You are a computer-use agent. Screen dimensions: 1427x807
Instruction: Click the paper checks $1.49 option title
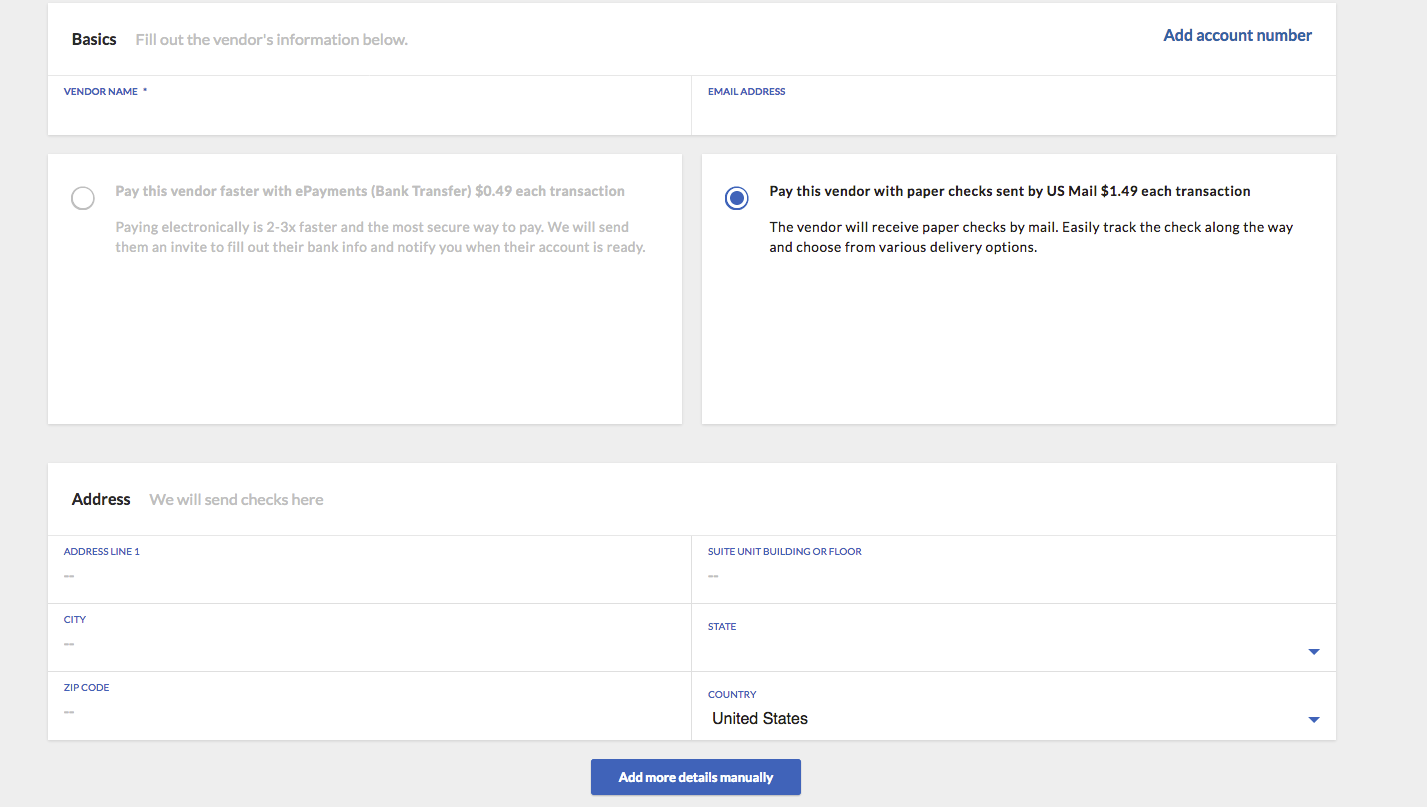click(1010, 191)
